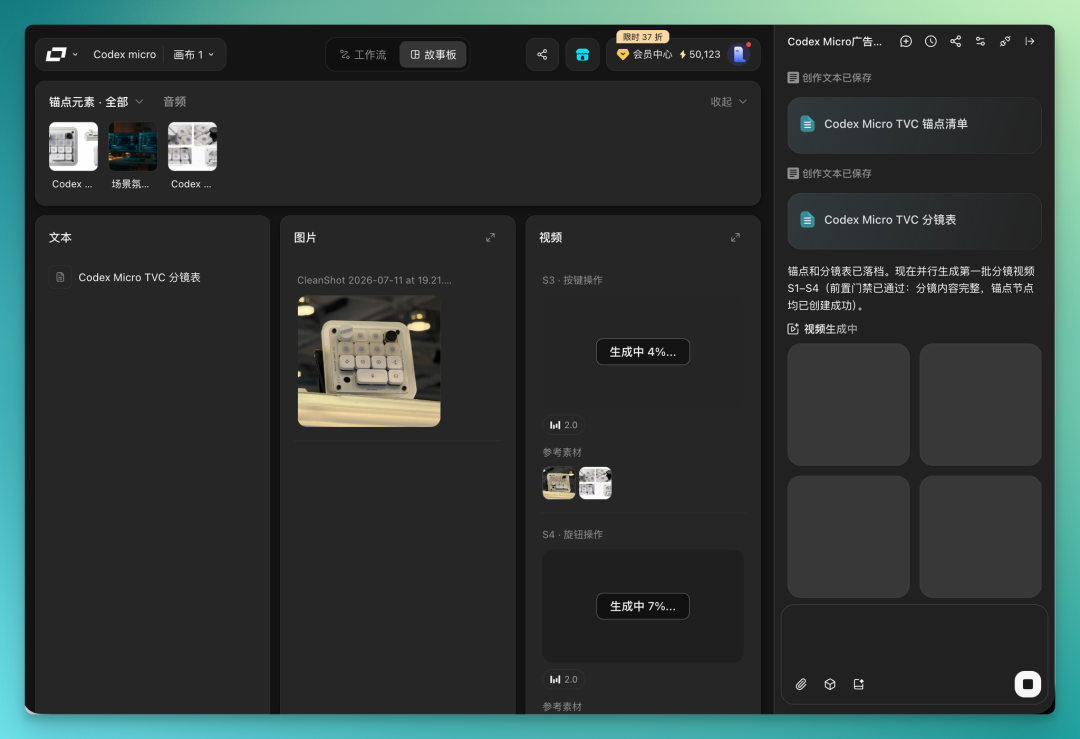Switch to the 故事板 tab
The height and width of the screenshot is (739, 1080).
point(433,54)
